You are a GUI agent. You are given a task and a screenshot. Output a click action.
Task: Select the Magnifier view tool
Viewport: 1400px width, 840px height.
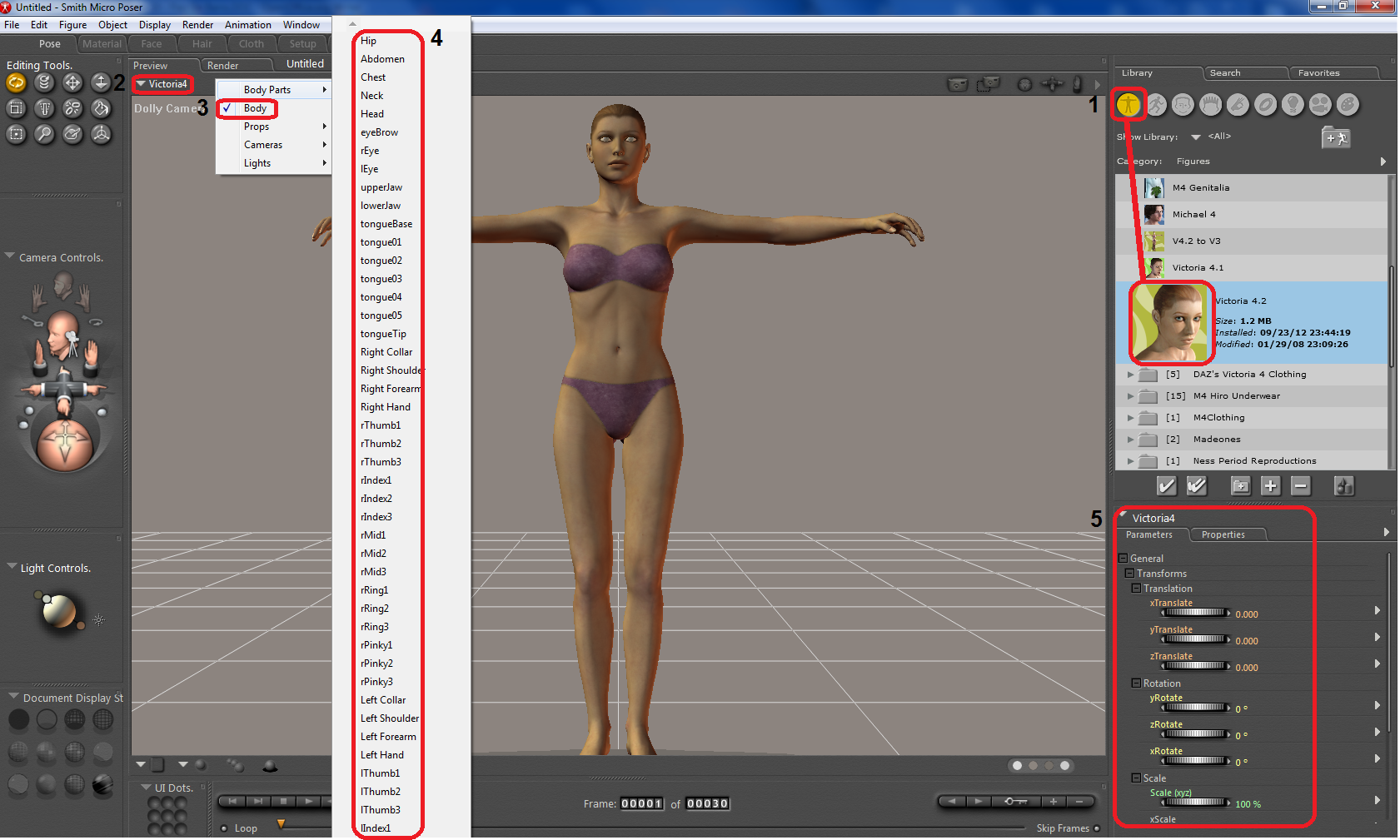44,134
